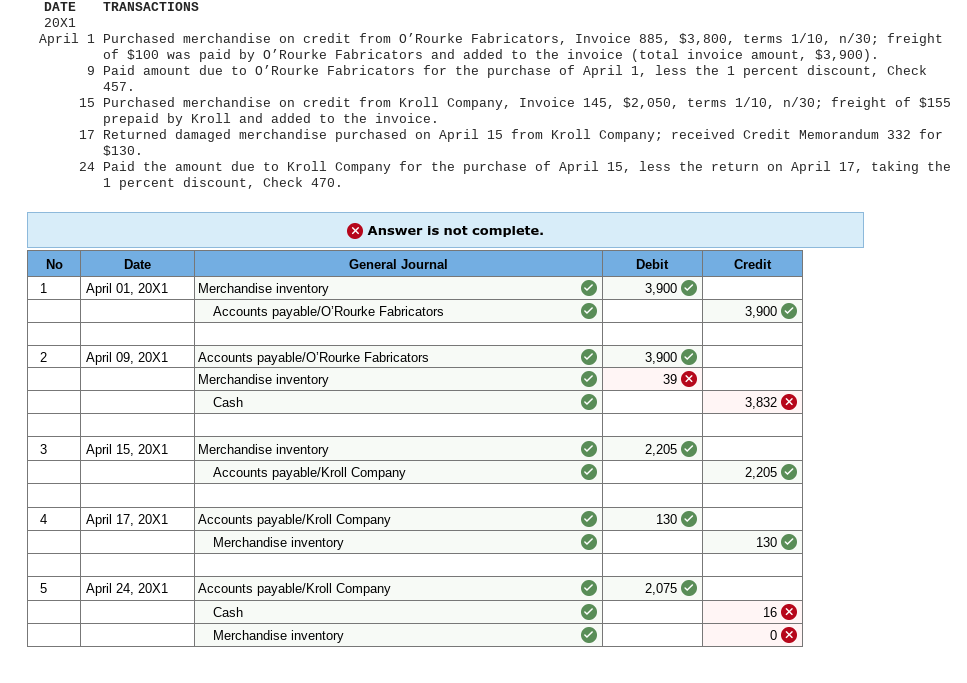Click the green checkmark beside Cash in entry 5

(x=589, y=612)
